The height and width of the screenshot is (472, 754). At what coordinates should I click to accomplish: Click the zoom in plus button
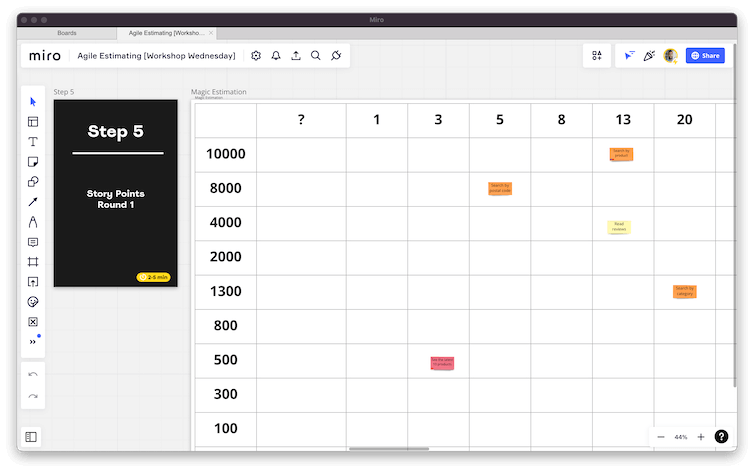[x=701, y=437]
